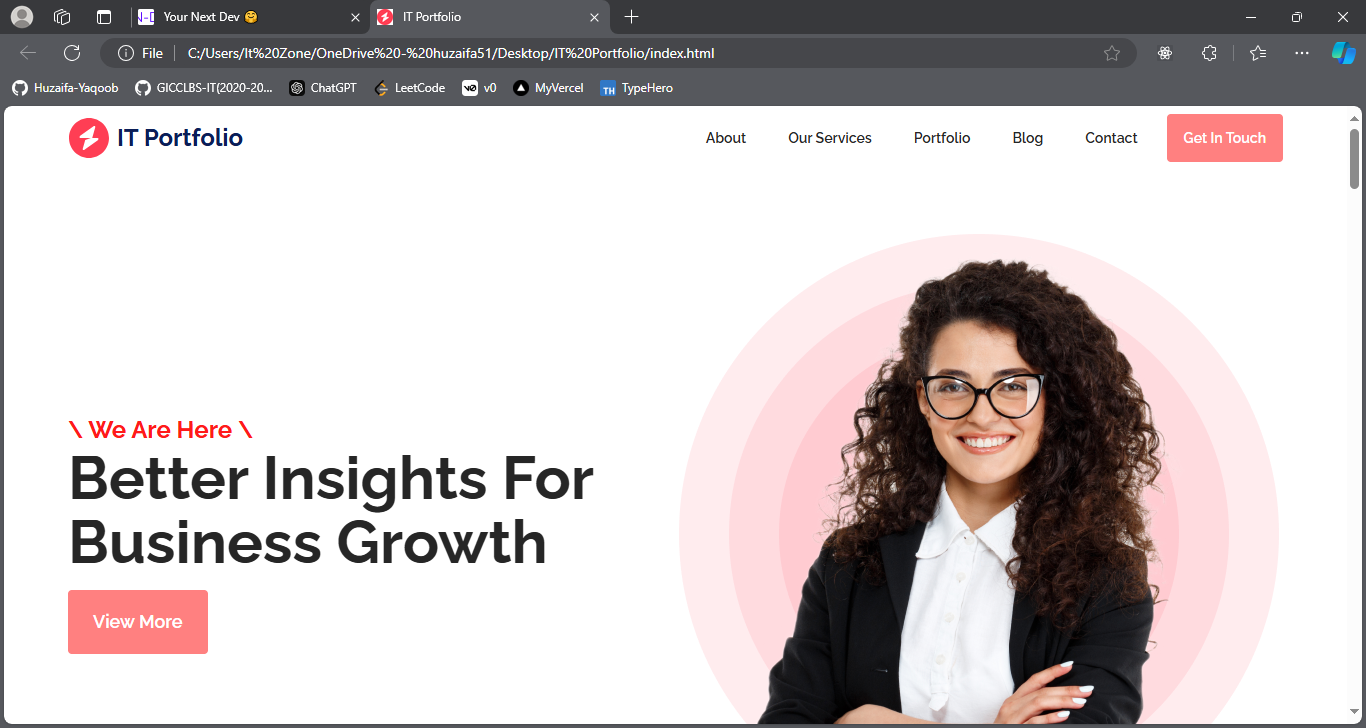Restore down the browser window
This screenshot has height=728, width=1366.
1297,17
